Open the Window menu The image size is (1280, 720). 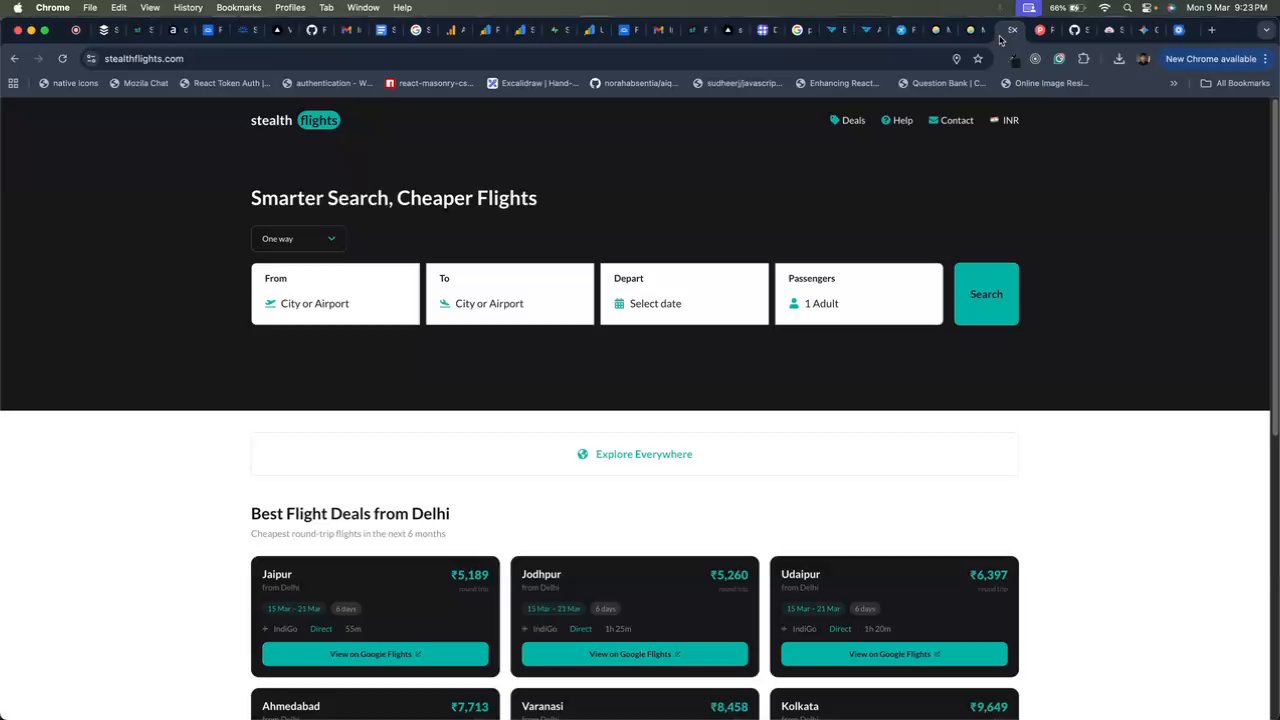point(363,7)
